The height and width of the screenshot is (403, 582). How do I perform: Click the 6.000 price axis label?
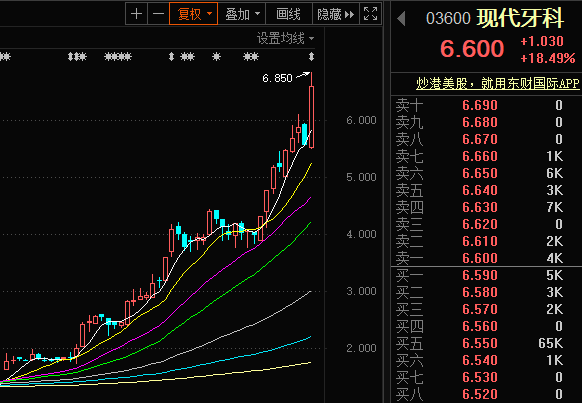click(361, 120)
